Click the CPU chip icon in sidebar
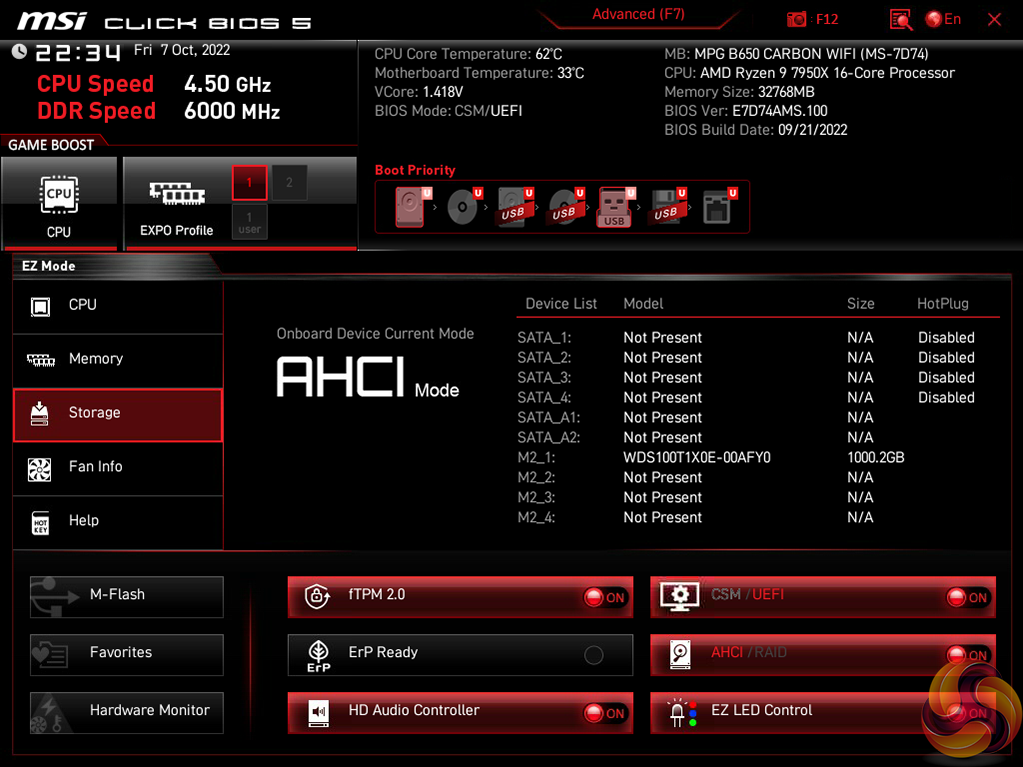Image resolution: width=1023 pixels, height=767 pixels. point(40,307)
